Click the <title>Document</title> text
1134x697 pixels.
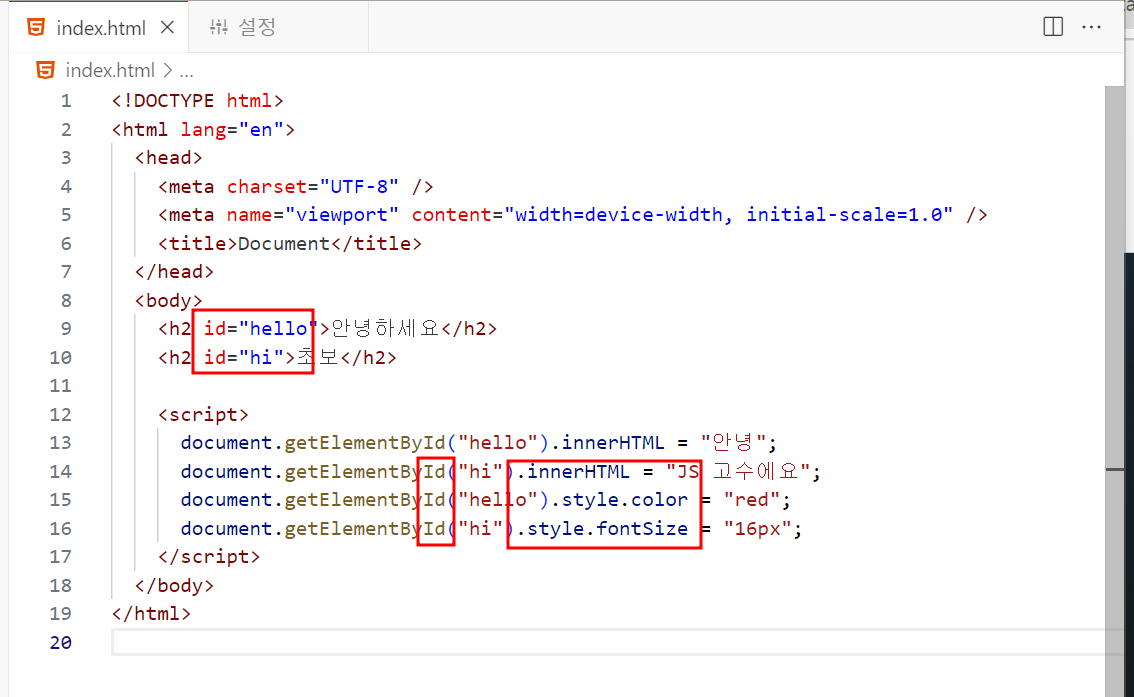click(290, 244)
